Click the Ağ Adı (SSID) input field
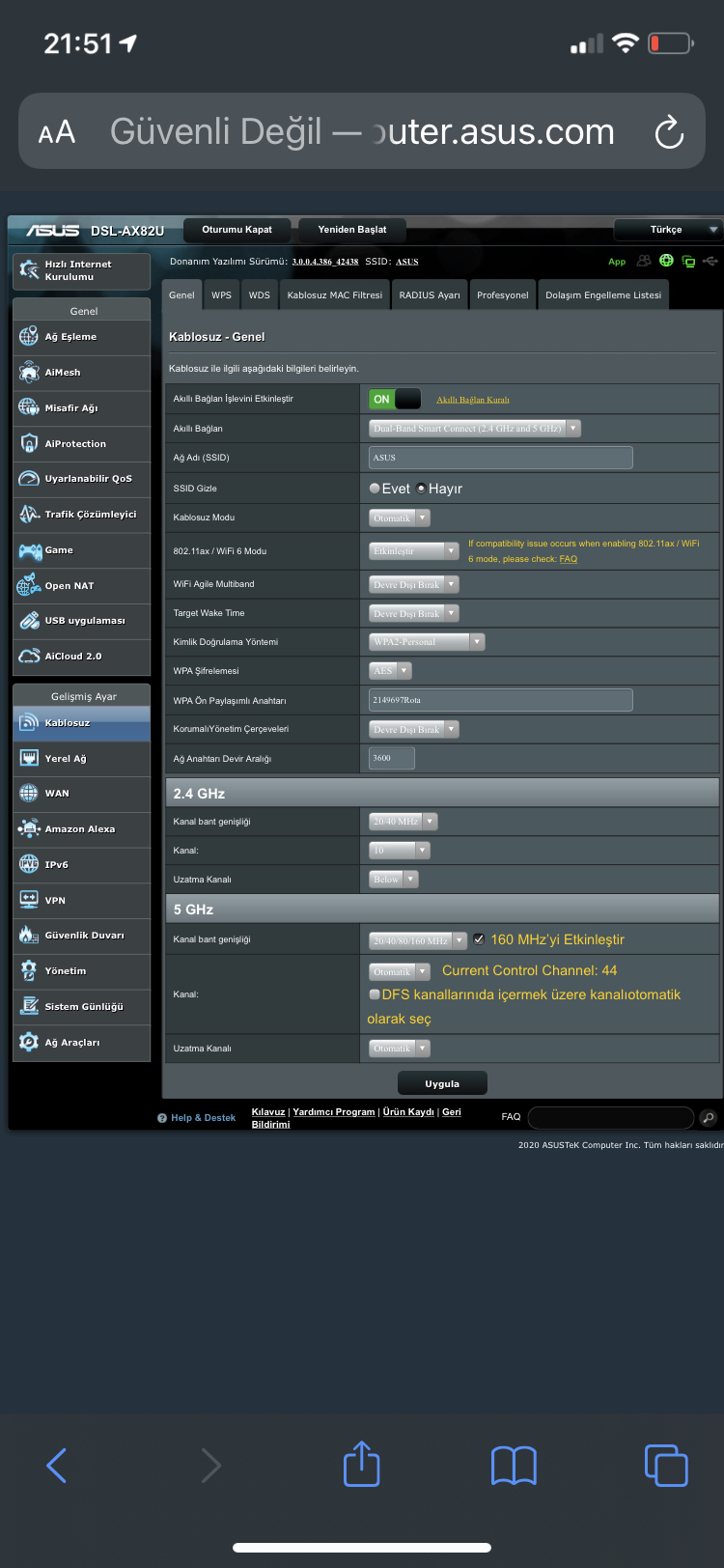 501,458
